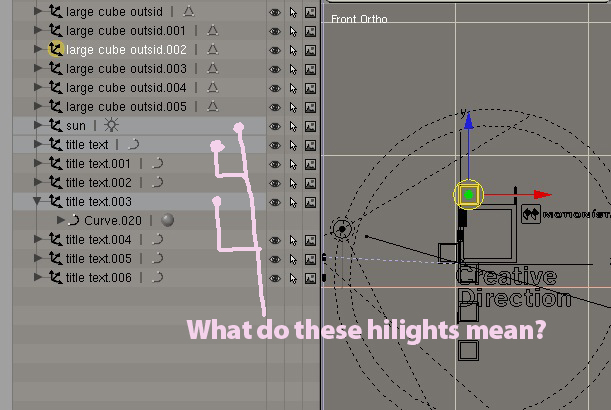
Task: Click mesh data icon of large cube outsid
Action: (189, 11)
